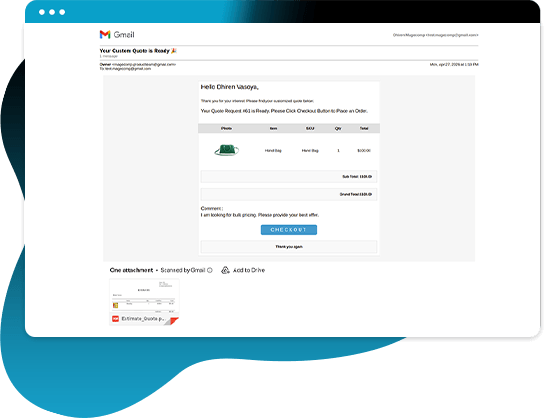
Task: Click the Add to Drive link
Action: point(249,270)
